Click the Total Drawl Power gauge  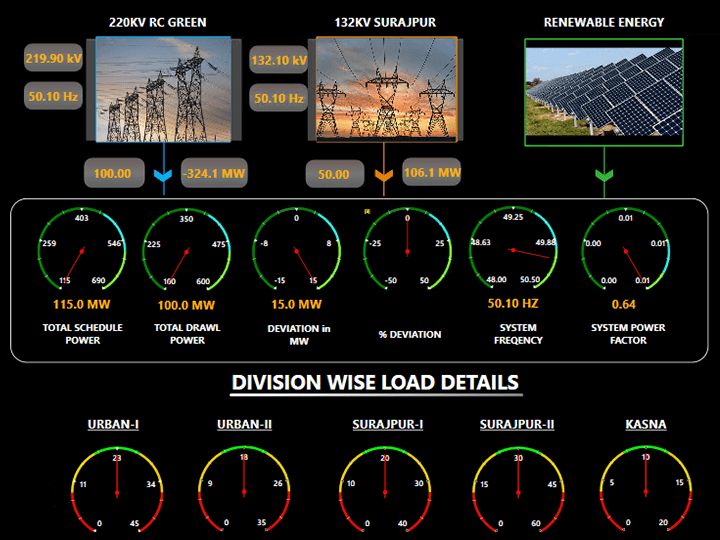(185, 250)
